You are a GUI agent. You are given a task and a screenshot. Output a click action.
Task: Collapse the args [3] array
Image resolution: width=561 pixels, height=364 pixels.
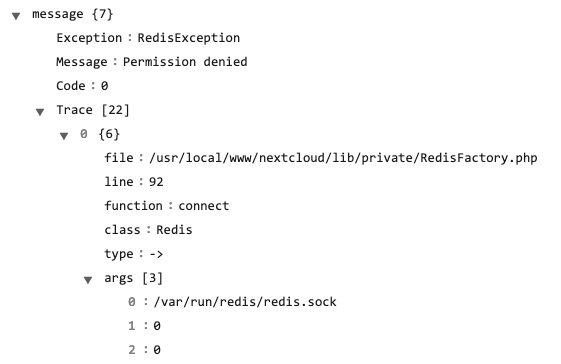pos(88,280)
